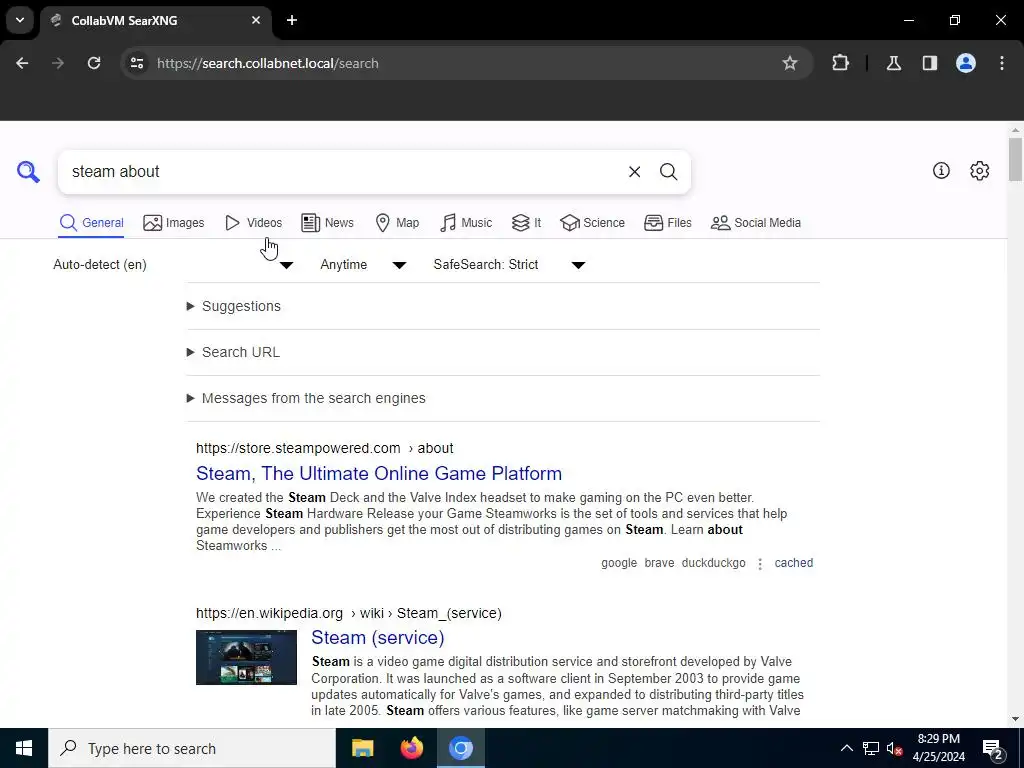Switch to the News category
This screenshot has width=1024, height=768.
[327, 223]
